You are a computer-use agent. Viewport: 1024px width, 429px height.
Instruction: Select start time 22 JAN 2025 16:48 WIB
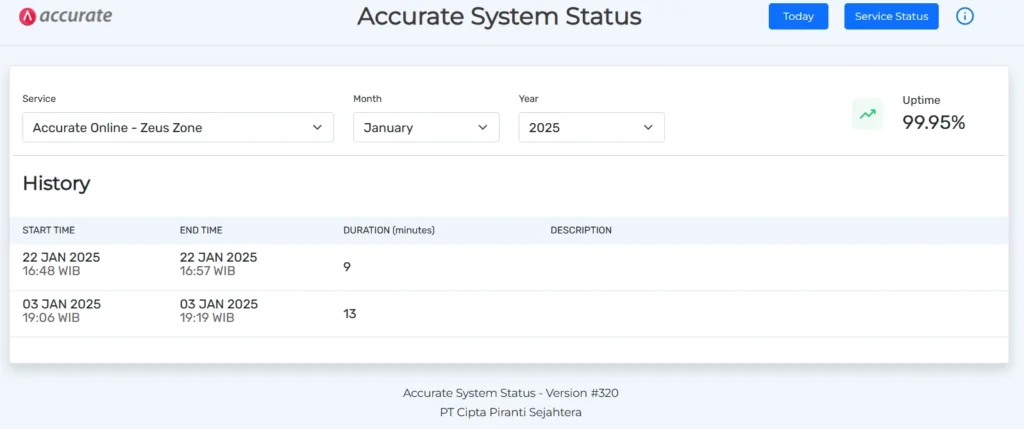click(x=61, y=264)
